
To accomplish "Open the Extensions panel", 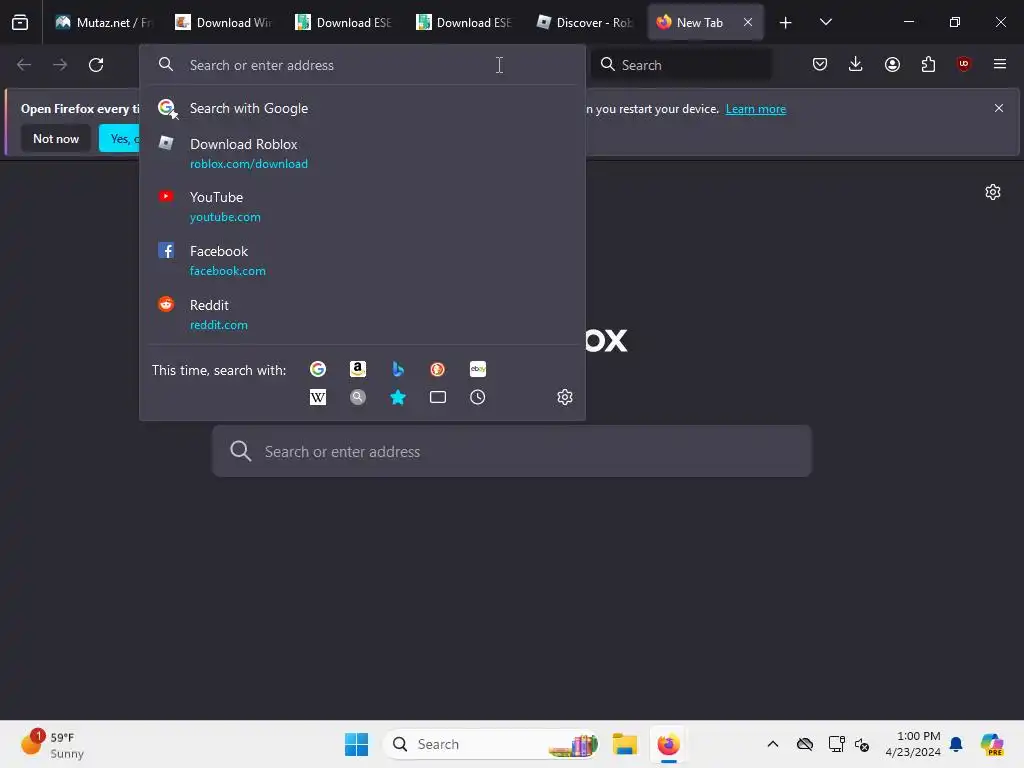I will pyautogui.click(x=928, y=64).
